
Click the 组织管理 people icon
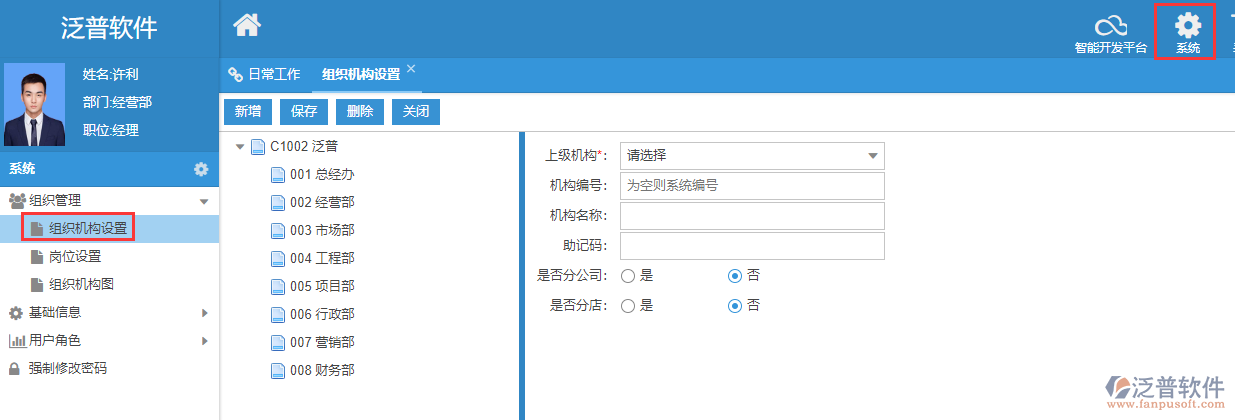pyautogui.click(x=16, y=200)
